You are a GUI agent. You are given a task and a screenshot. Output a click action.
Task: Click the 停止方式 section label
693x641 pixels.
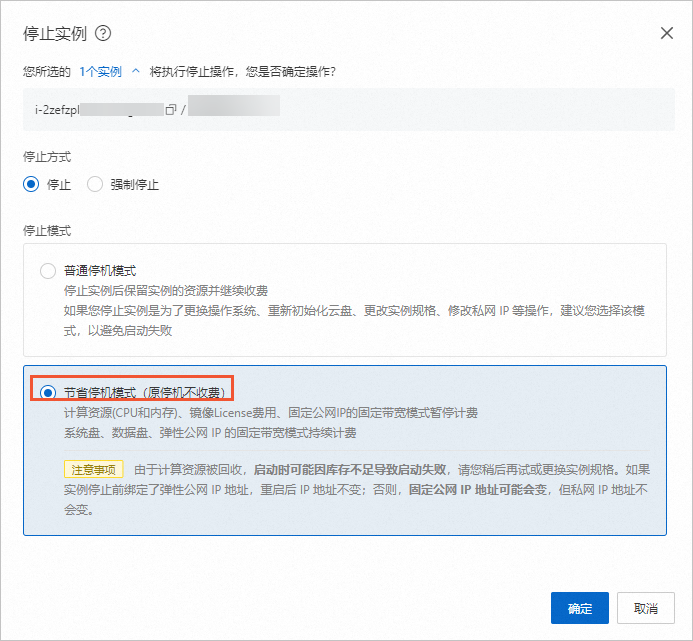pos(47,157)
